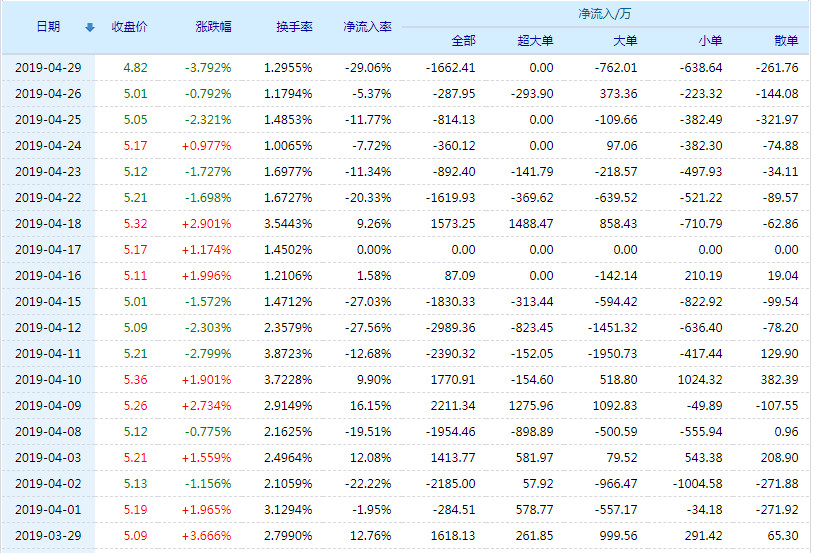Select the 2019-04-10 closing price 5.36
The height and width of the screenshot is (553, 814).
pyautogui.click(x=135, y=380)
